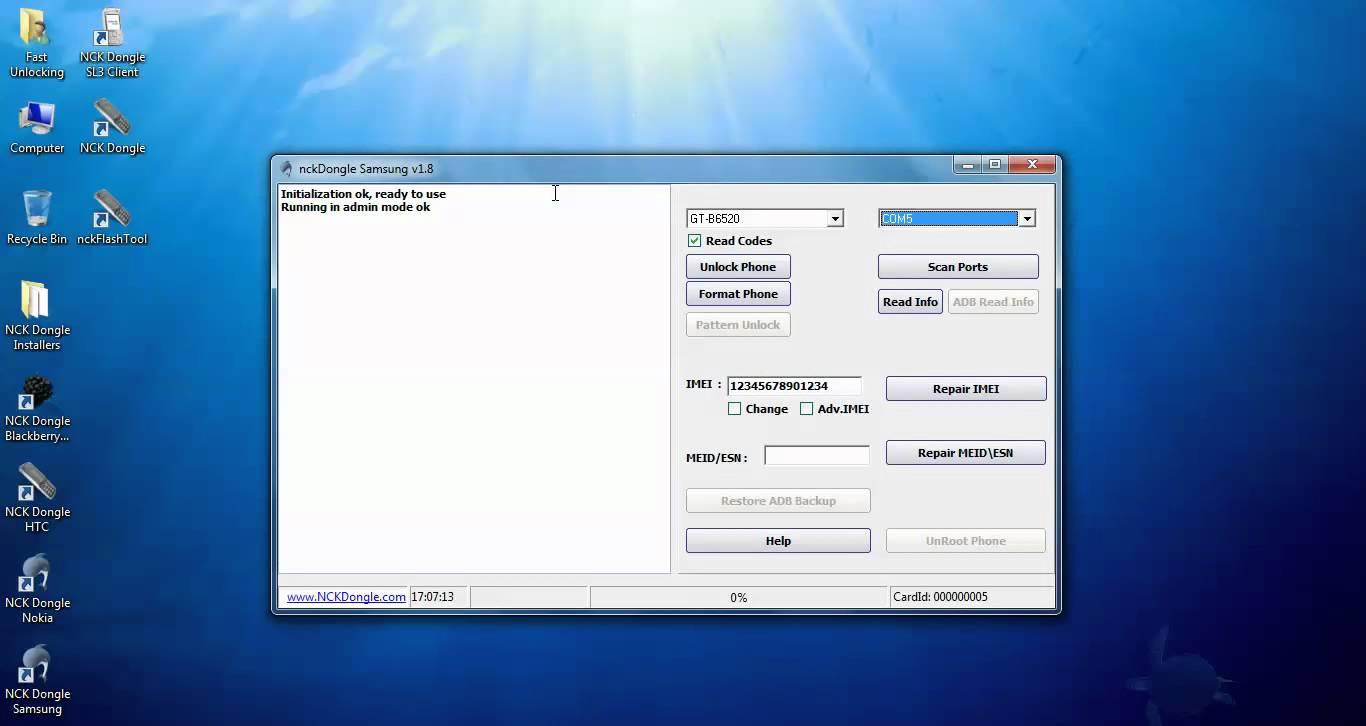Click the nckDongle window title icon
Screen dimensions: 1366x726
pyautogui.click(x=286, y=169)
